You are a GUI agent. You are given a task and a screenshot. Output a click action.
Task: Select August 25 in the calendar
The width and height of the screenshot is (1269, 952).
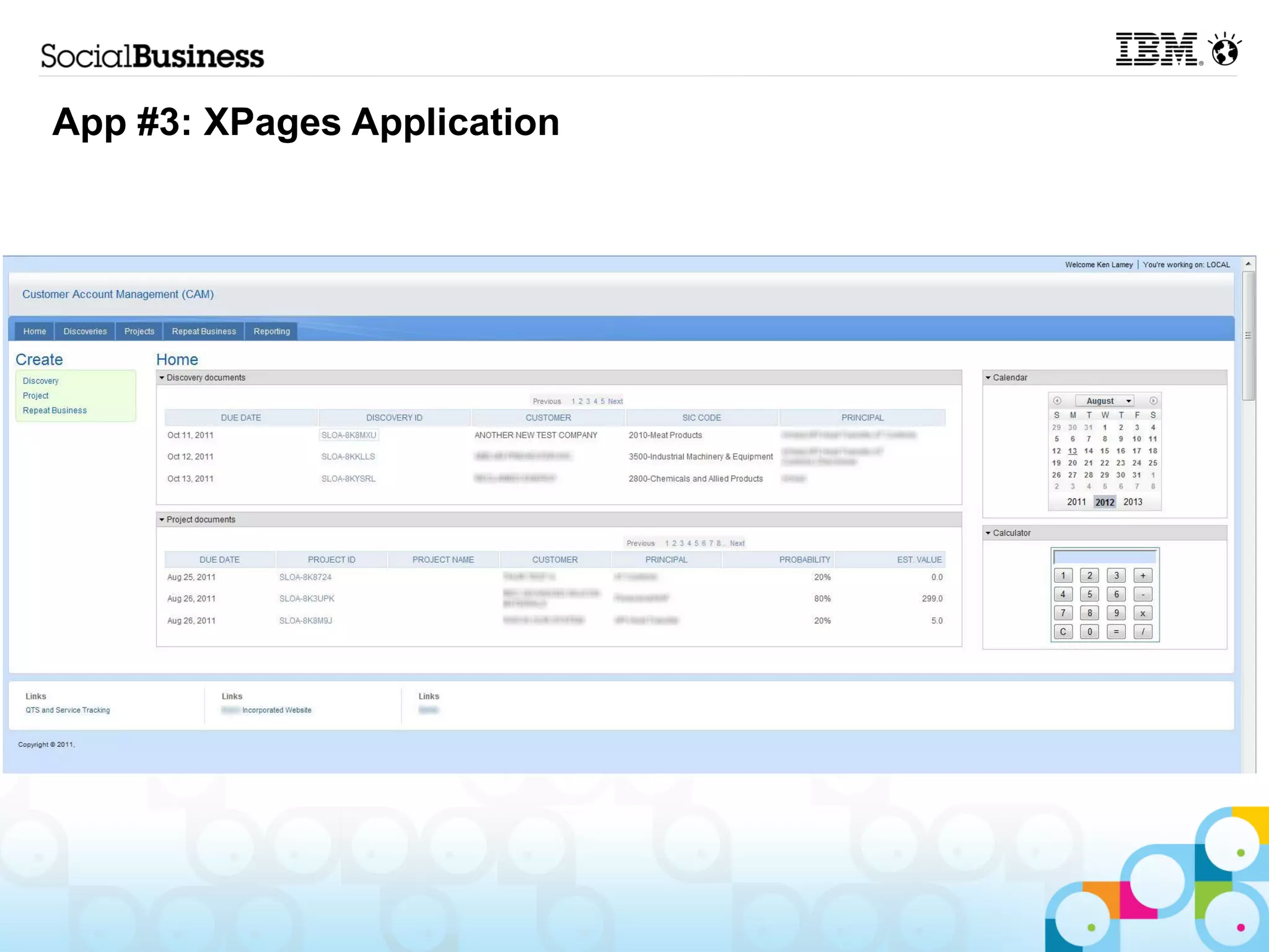coord(1153,463)
